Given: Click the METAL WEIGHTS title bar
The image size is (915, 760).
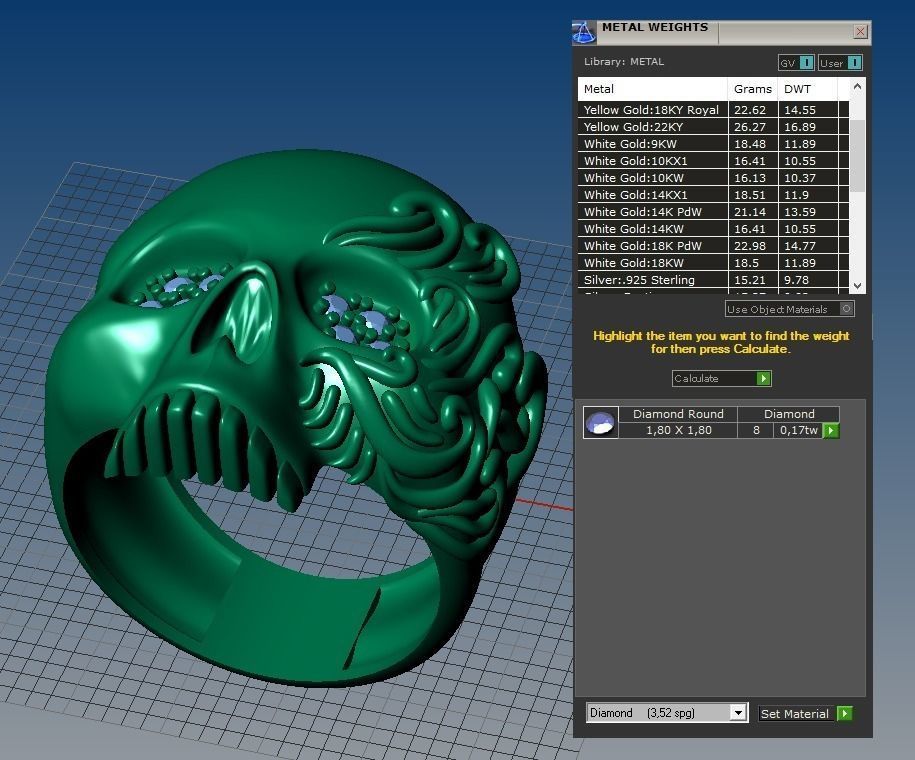Looking at the screenshot, I should (x=724, y=33).
